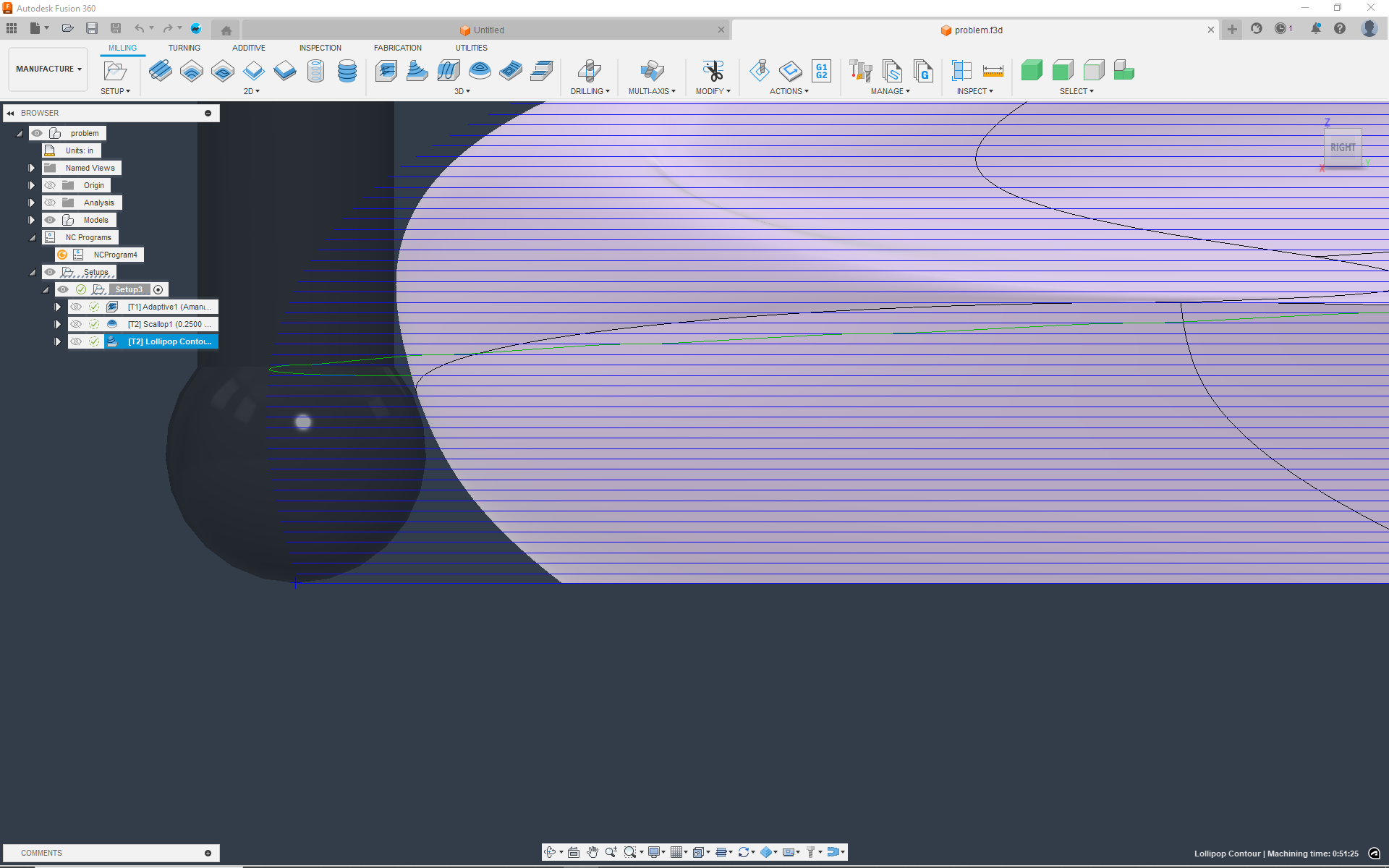The height and width of the screenshot is (868, 1389).
Task: Open the Simulate action
Action: (760, 72)
